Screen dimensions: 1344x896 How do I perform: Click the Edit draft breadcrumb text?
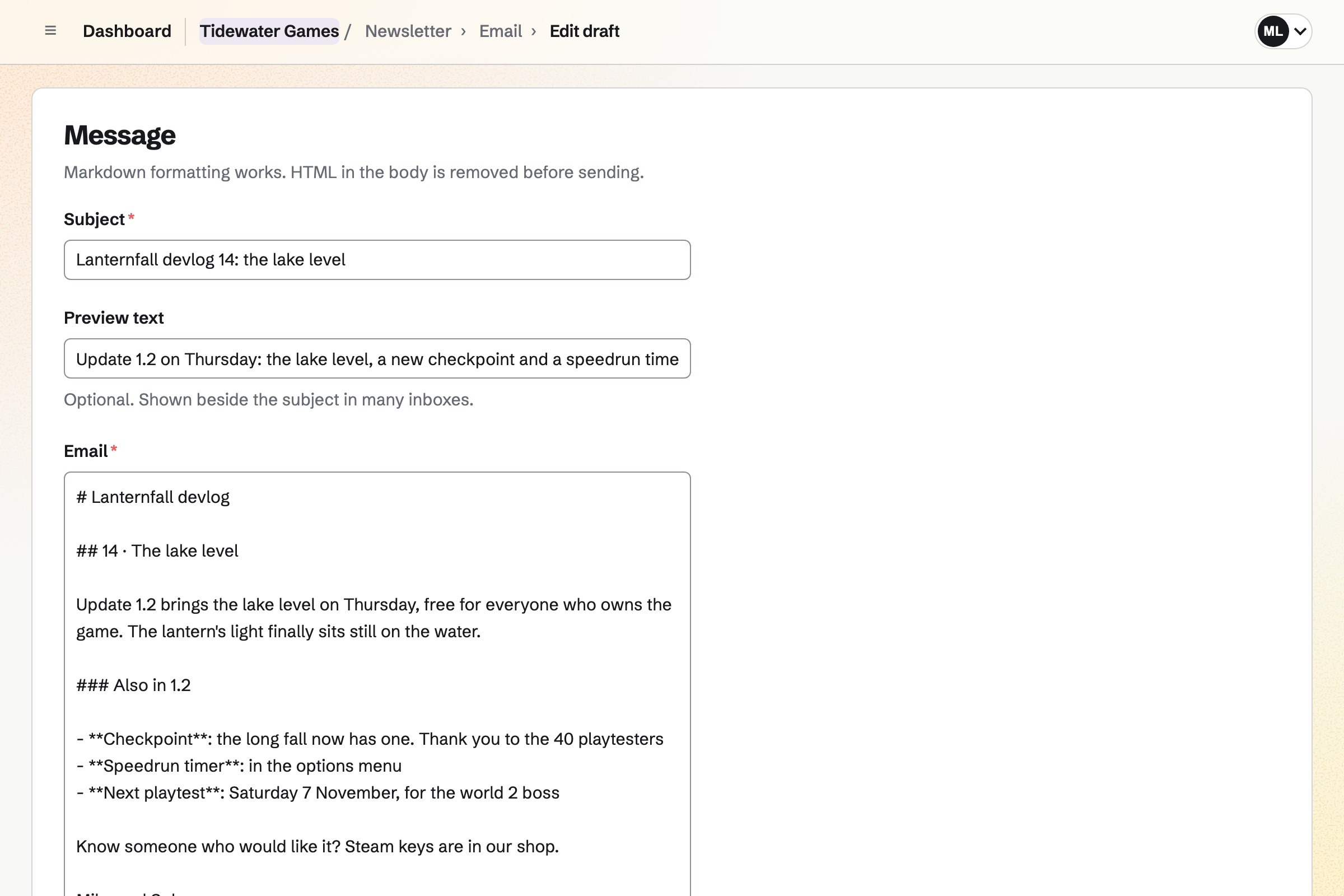tap(585, 31)
